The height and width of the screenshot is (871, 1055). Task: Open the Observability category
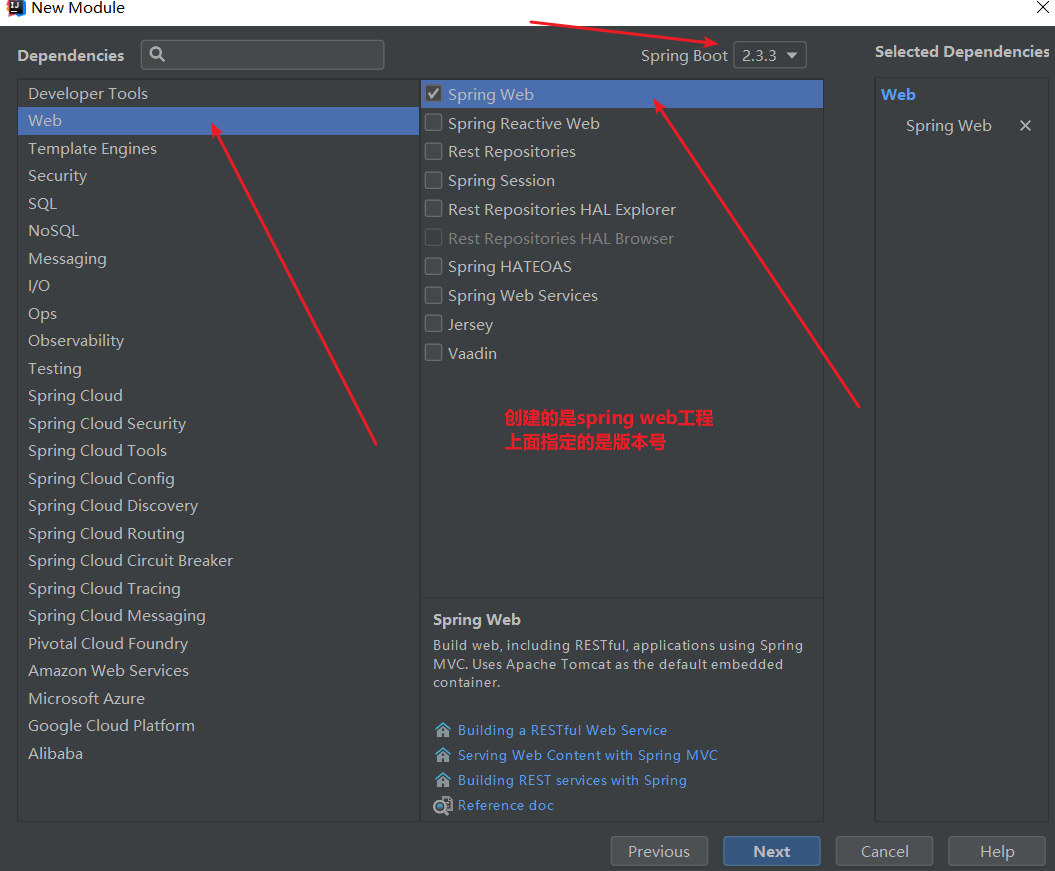click(219, 341)
